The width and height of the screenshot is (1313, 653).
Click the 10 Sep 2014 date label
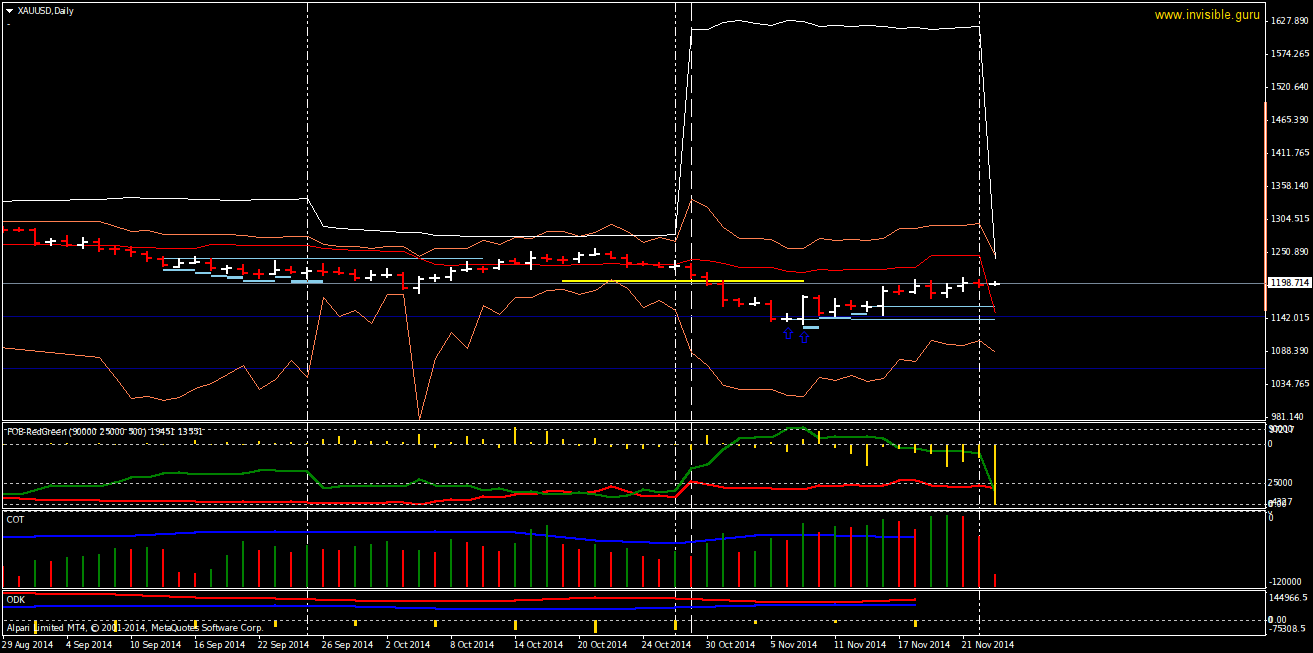[156, 645]
